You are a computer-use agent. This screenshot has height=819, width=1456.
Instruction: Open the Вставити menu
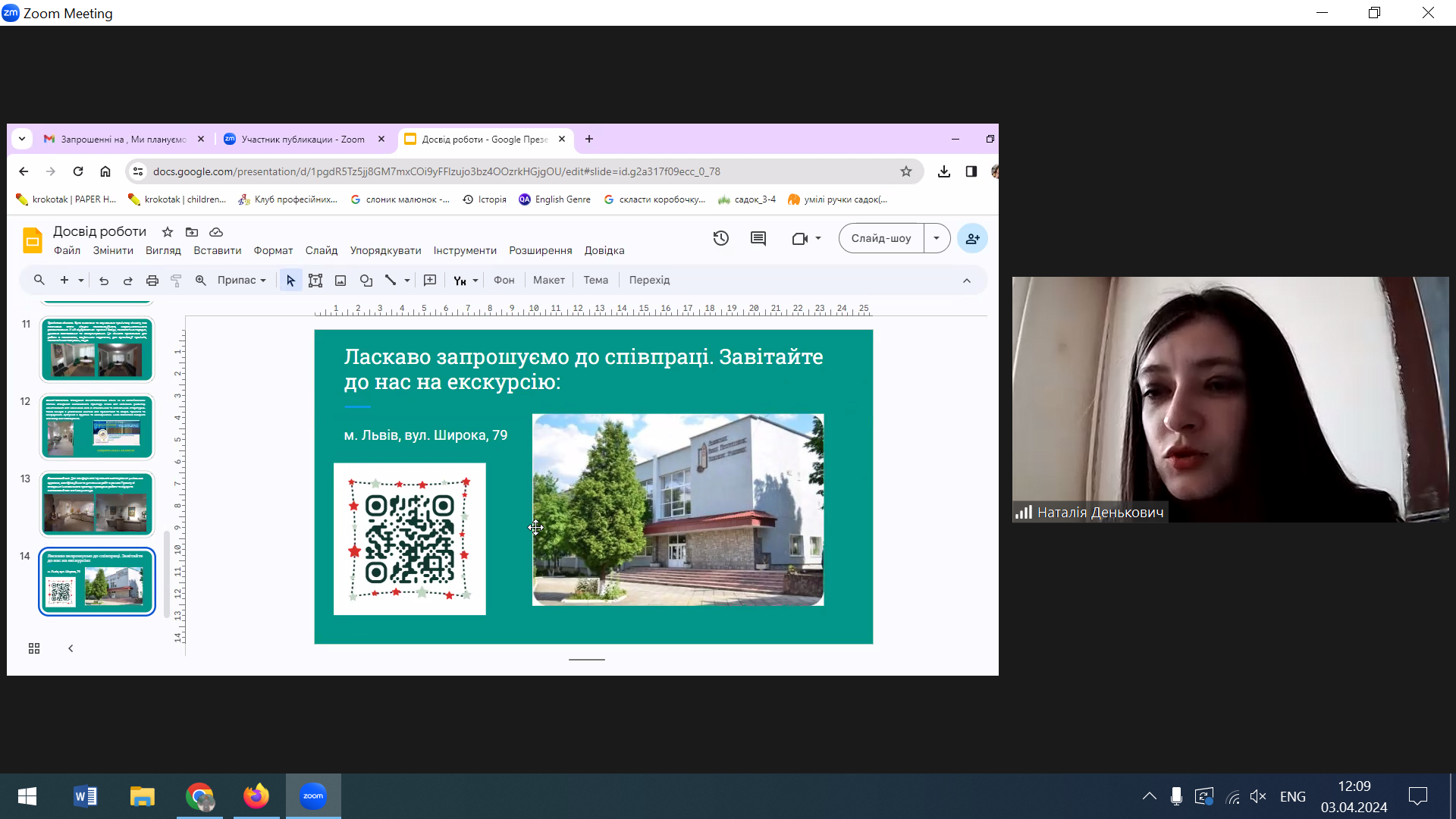pyautogui.click(x=217, y=250)
